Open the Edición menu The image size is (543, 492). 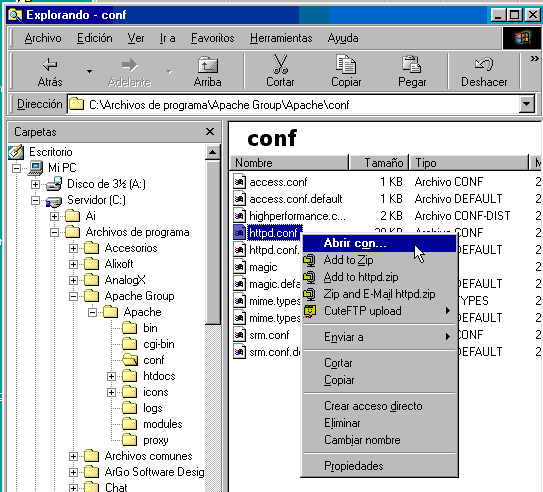tap(95, 38)
